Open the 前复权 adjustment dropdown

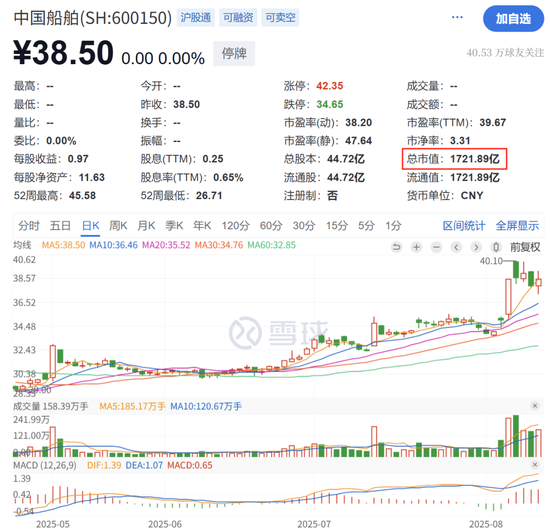point(525,247)
